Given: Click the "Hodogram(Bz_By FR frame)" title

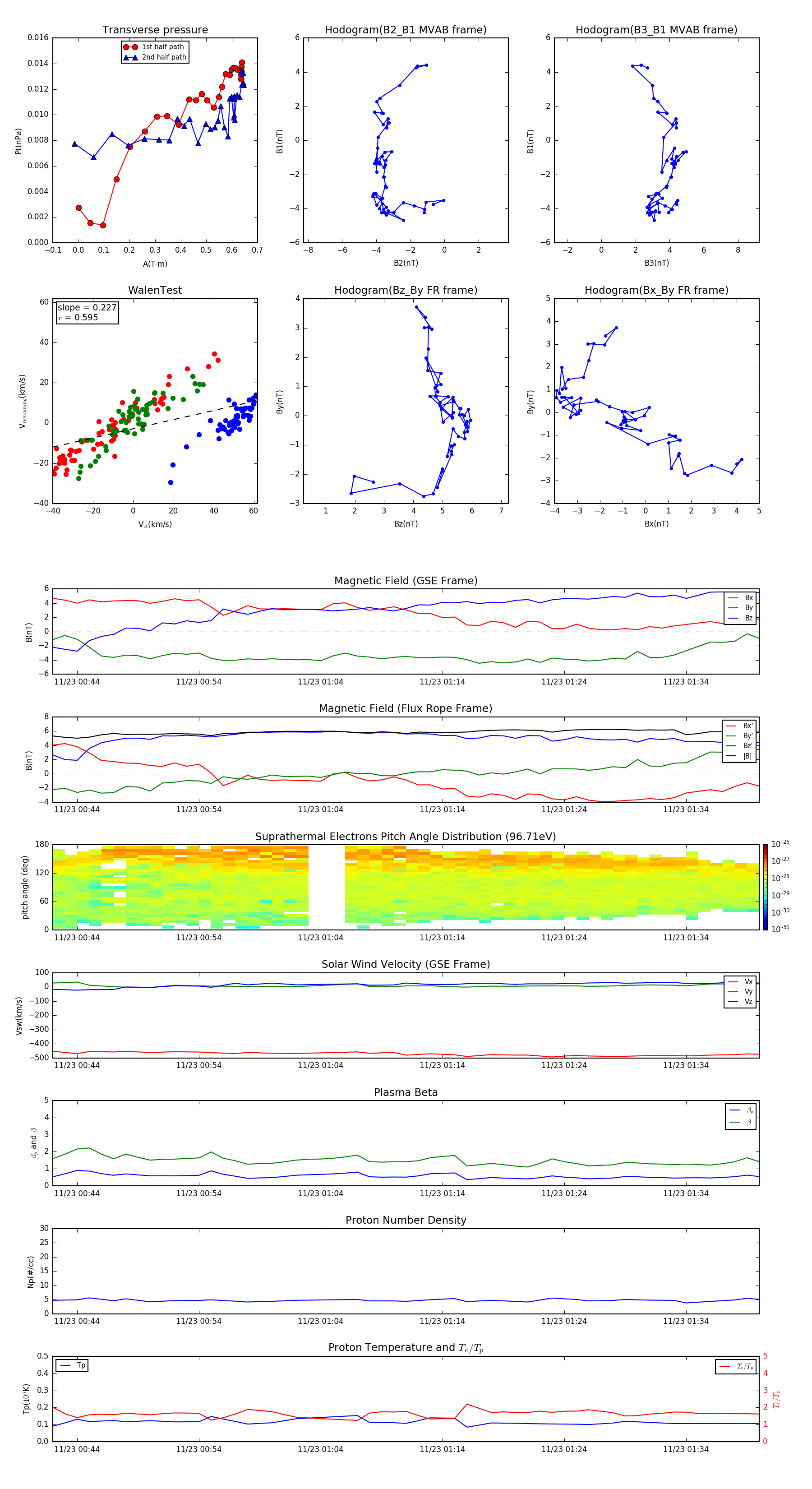Looking at the screenshot, I should pyautogui.click(x=406, y=290).
